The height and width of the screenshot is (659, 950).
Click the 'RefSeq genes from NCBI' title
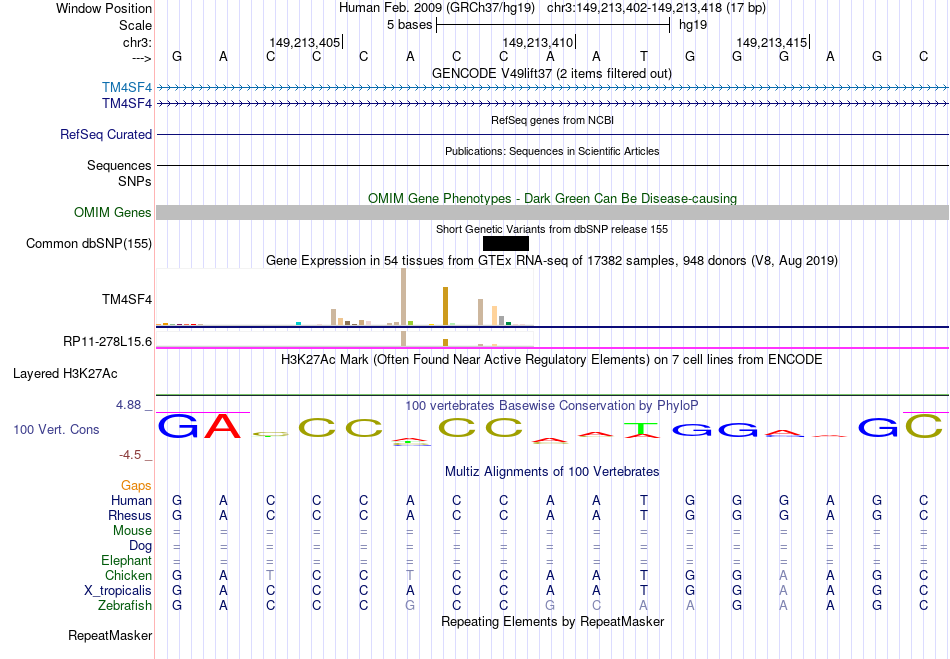tap(553, 120)
